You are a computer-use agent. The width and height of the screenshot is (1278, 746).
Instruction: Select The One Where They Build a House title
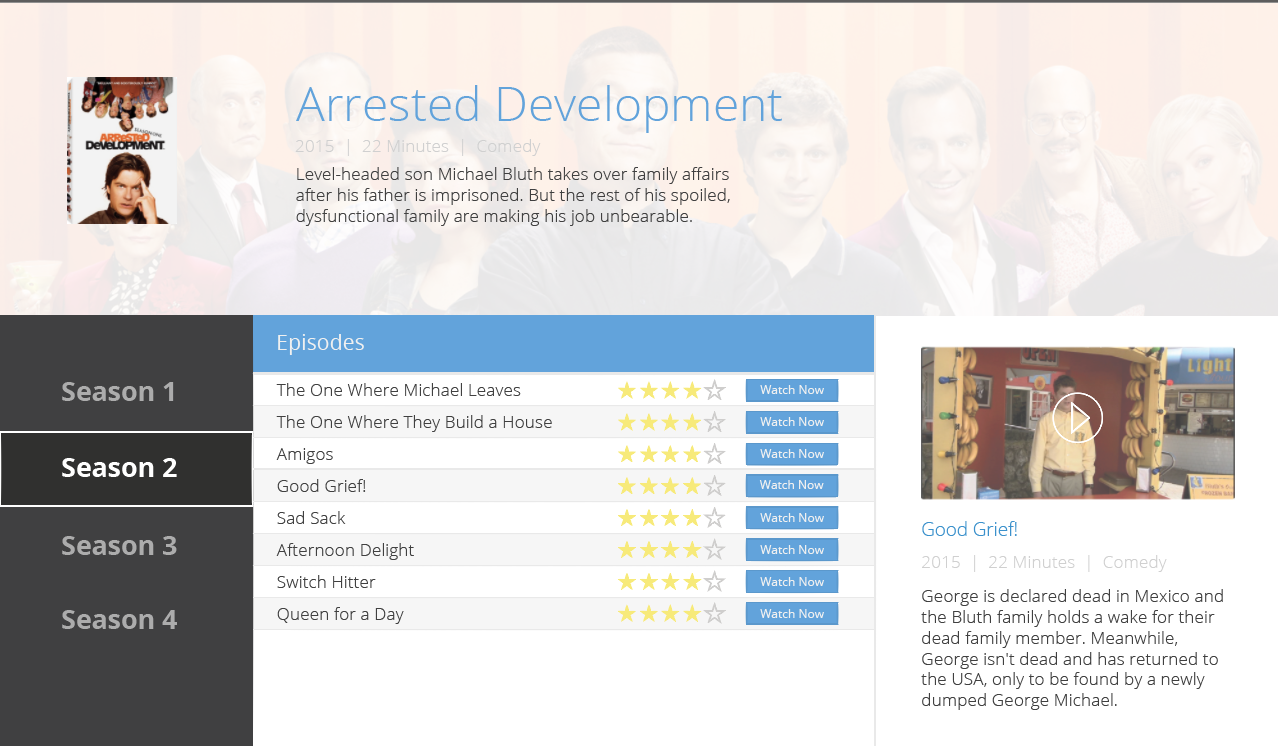coord(414,422)
